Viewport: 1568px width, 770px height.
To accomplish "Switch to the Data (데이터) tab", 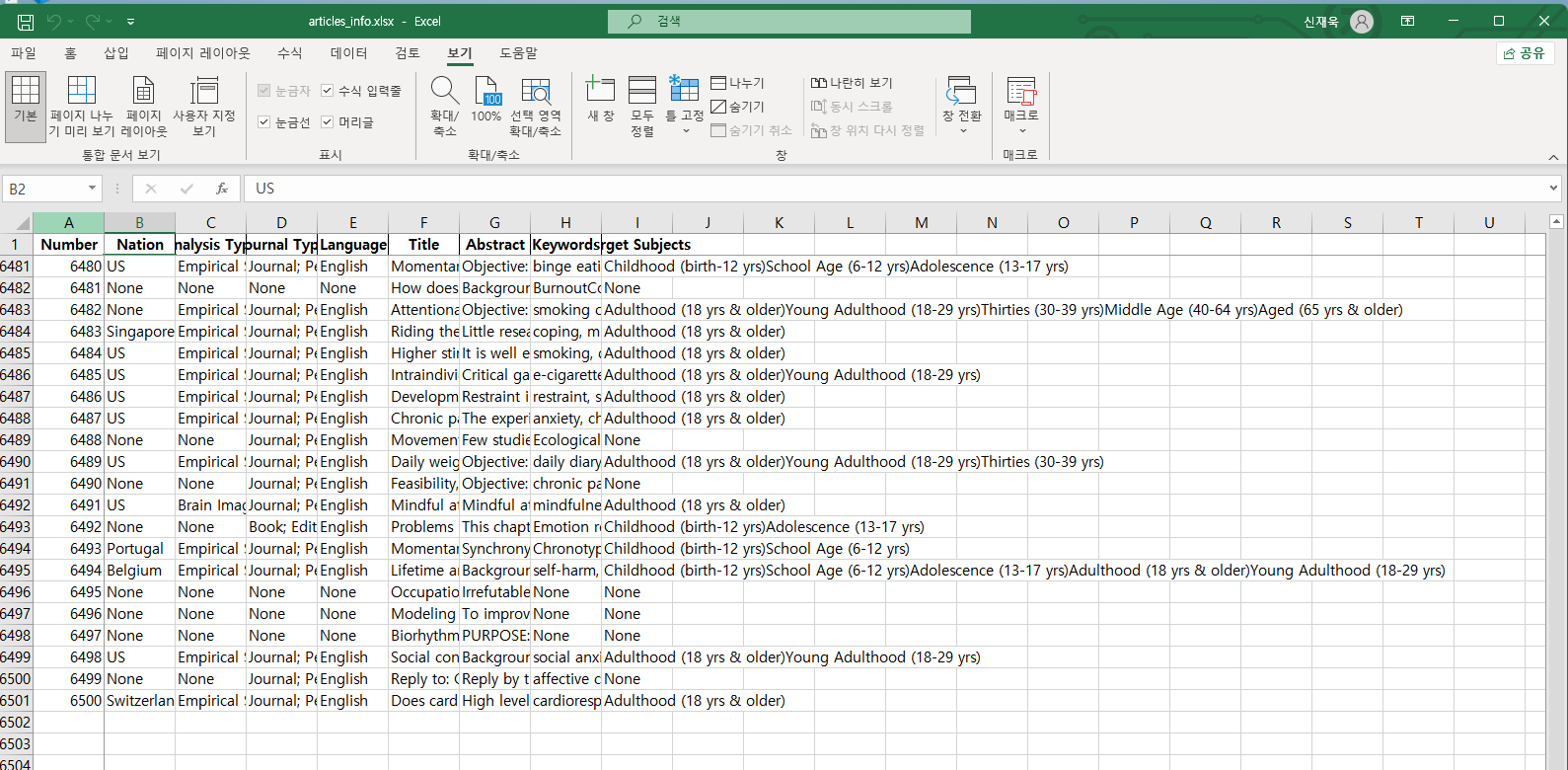I will pyautogui.click(x=348, y=53).
